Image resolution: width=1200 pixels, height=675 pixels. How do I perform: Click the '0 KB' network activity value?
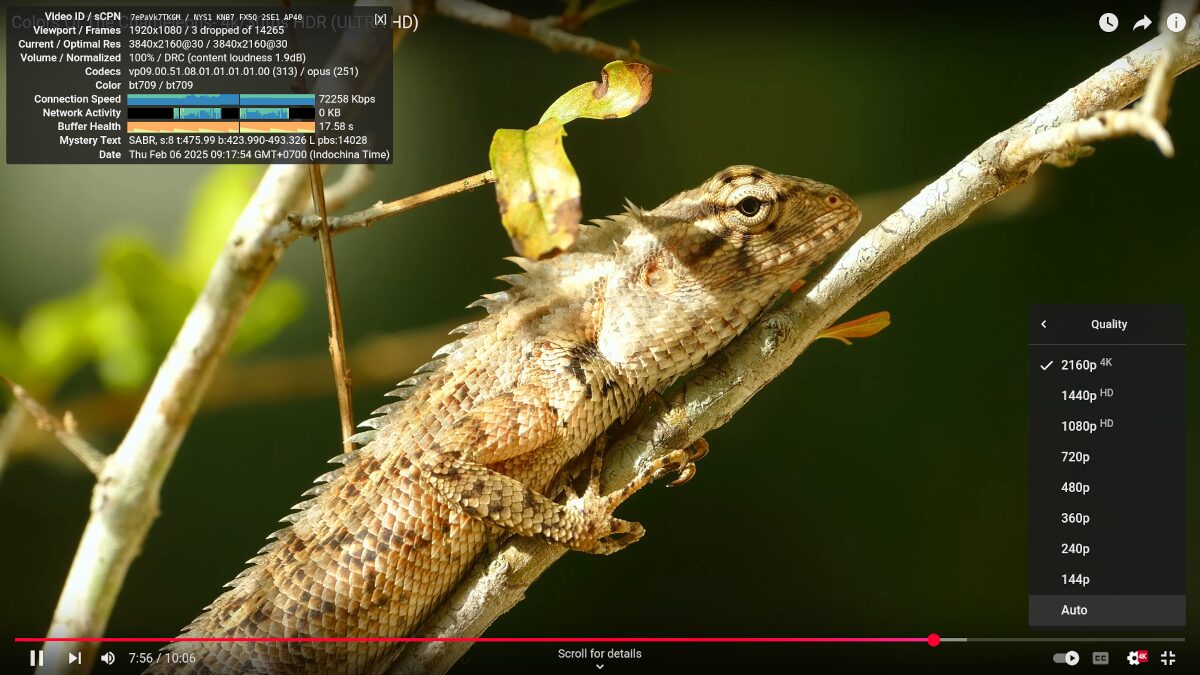330,113
